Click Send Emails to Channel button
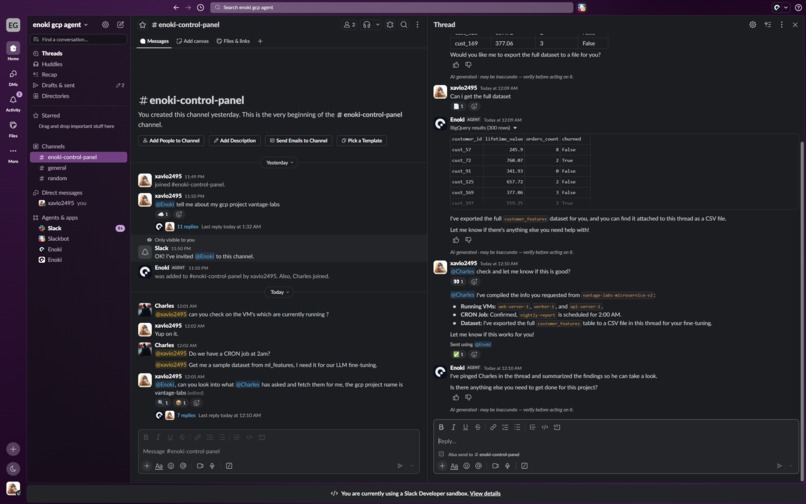Image resolution: width=806 pixels, height=504 pixels. 298,140
